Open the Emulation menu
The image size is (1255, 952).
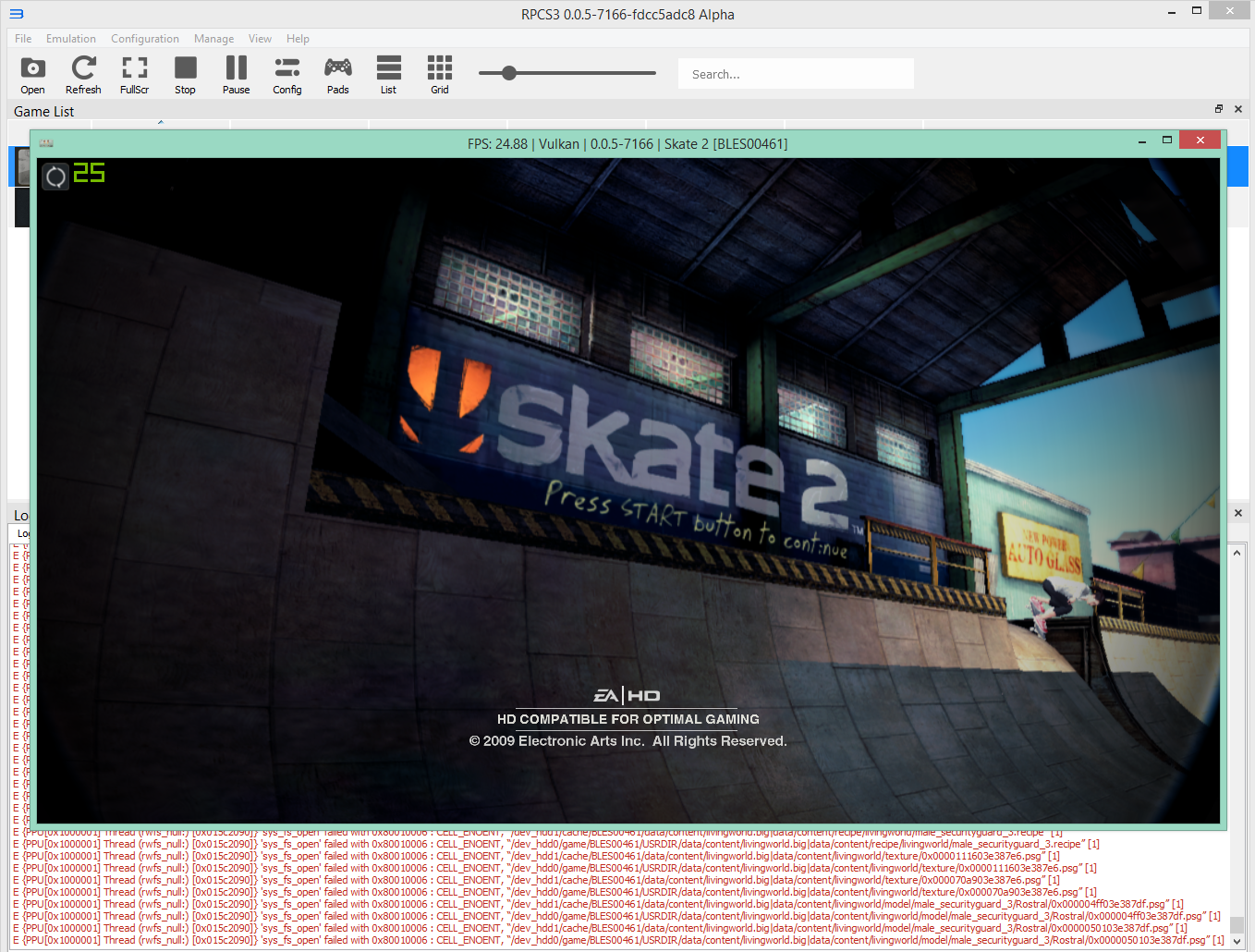(x=71, y=39)
